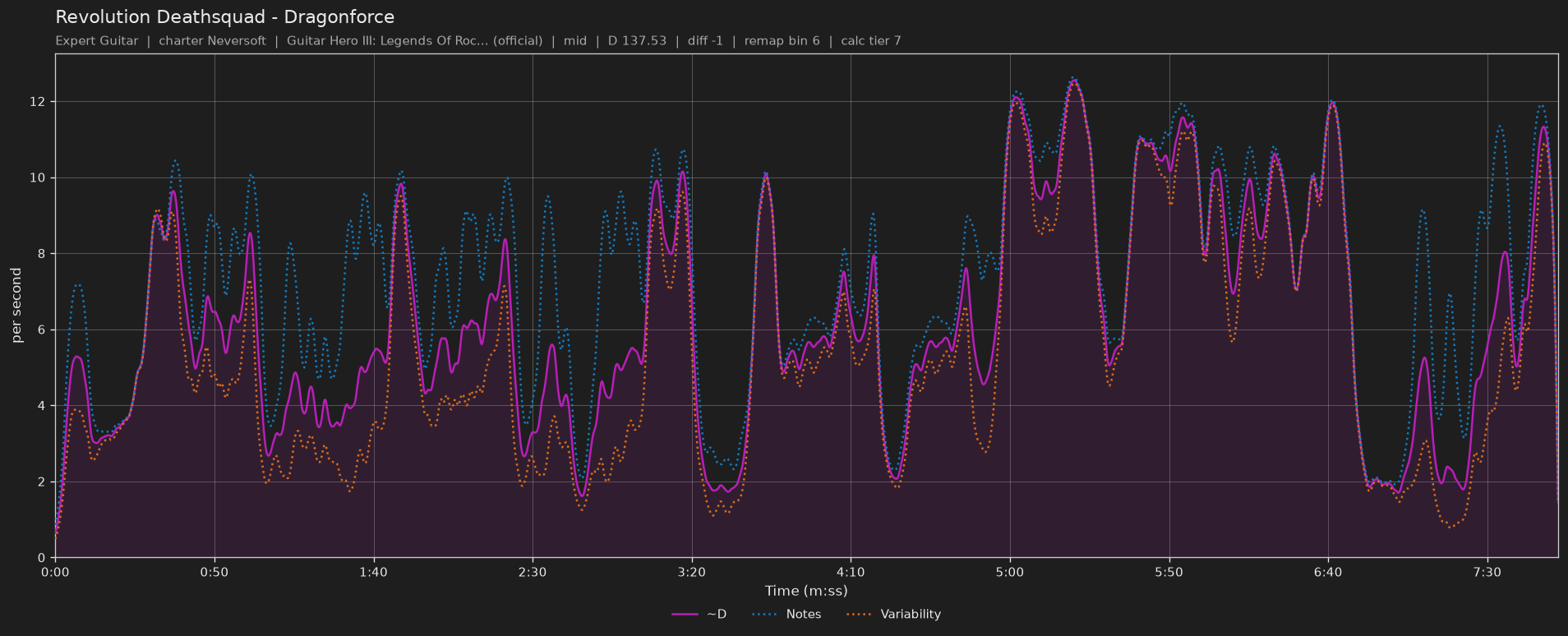This screenshot has width=1568, height=636.
Task: Click the 0:00 x-axis tick label
Action: click(x=55, y=572)
